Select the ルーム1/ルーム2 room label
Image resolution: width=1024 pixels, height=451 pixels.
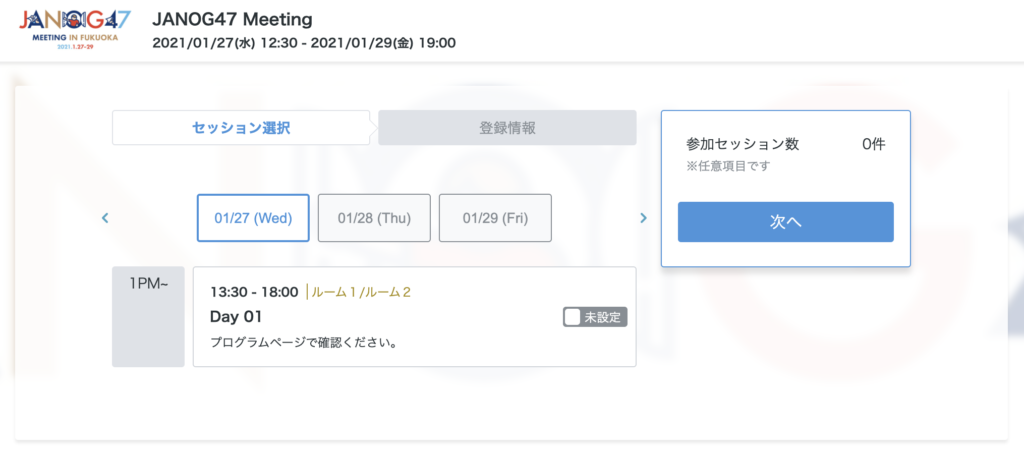coord(361,292)
